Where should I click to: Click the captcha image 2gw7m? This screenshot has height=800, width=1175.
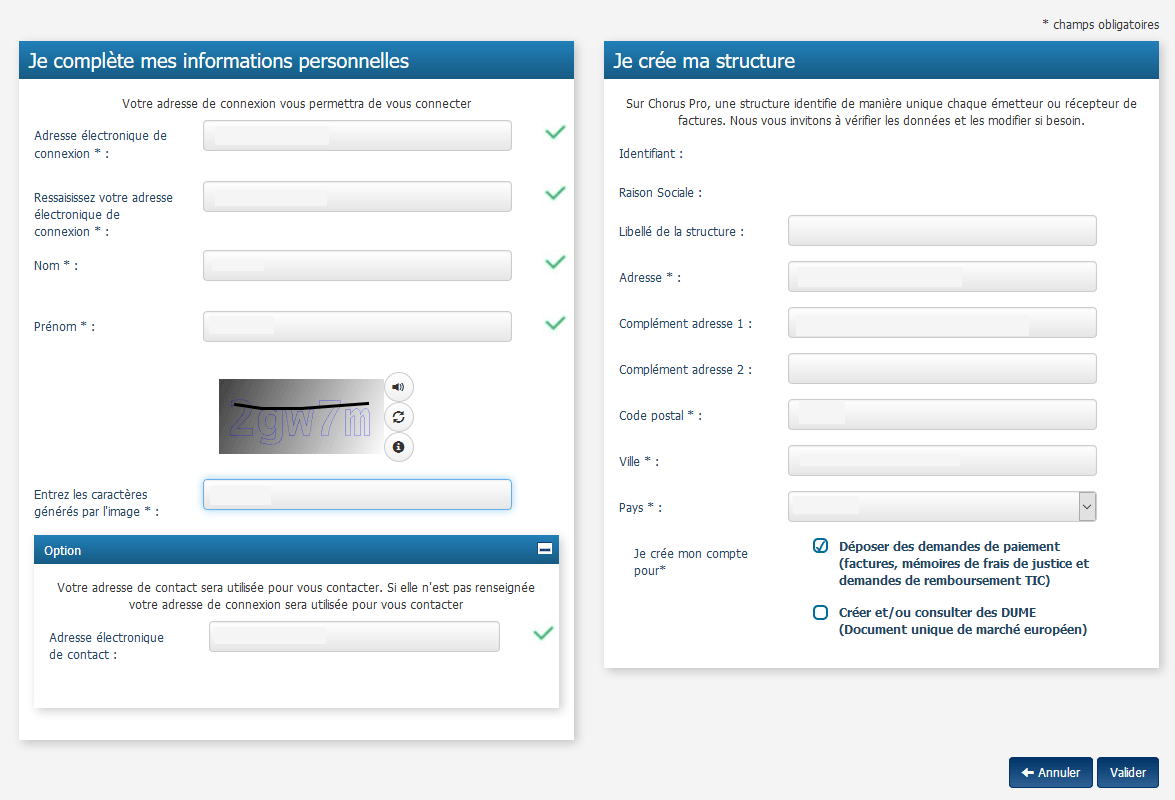(301, 416)
